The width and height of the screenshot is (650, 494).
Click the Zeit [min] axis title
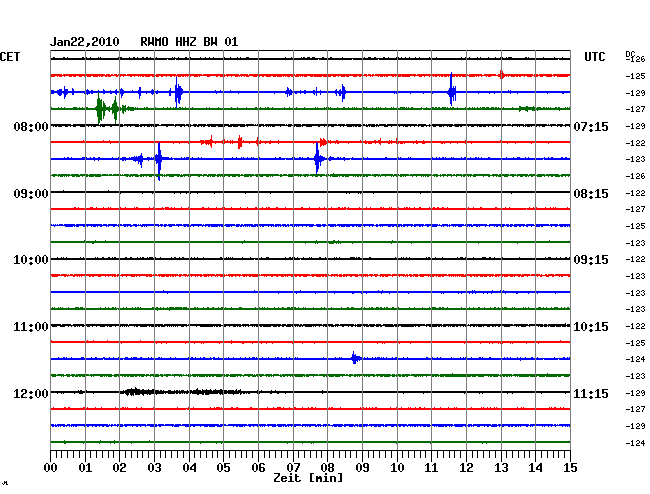point(308,478)
